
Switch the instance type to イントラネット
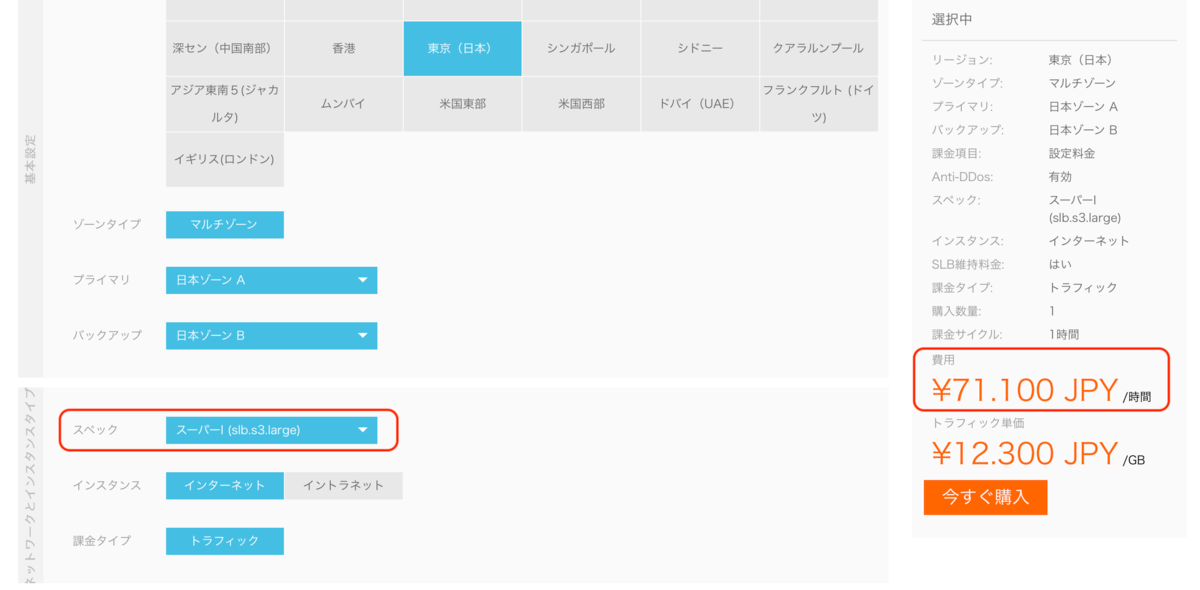pyautogui.click(x=344, y=485)
